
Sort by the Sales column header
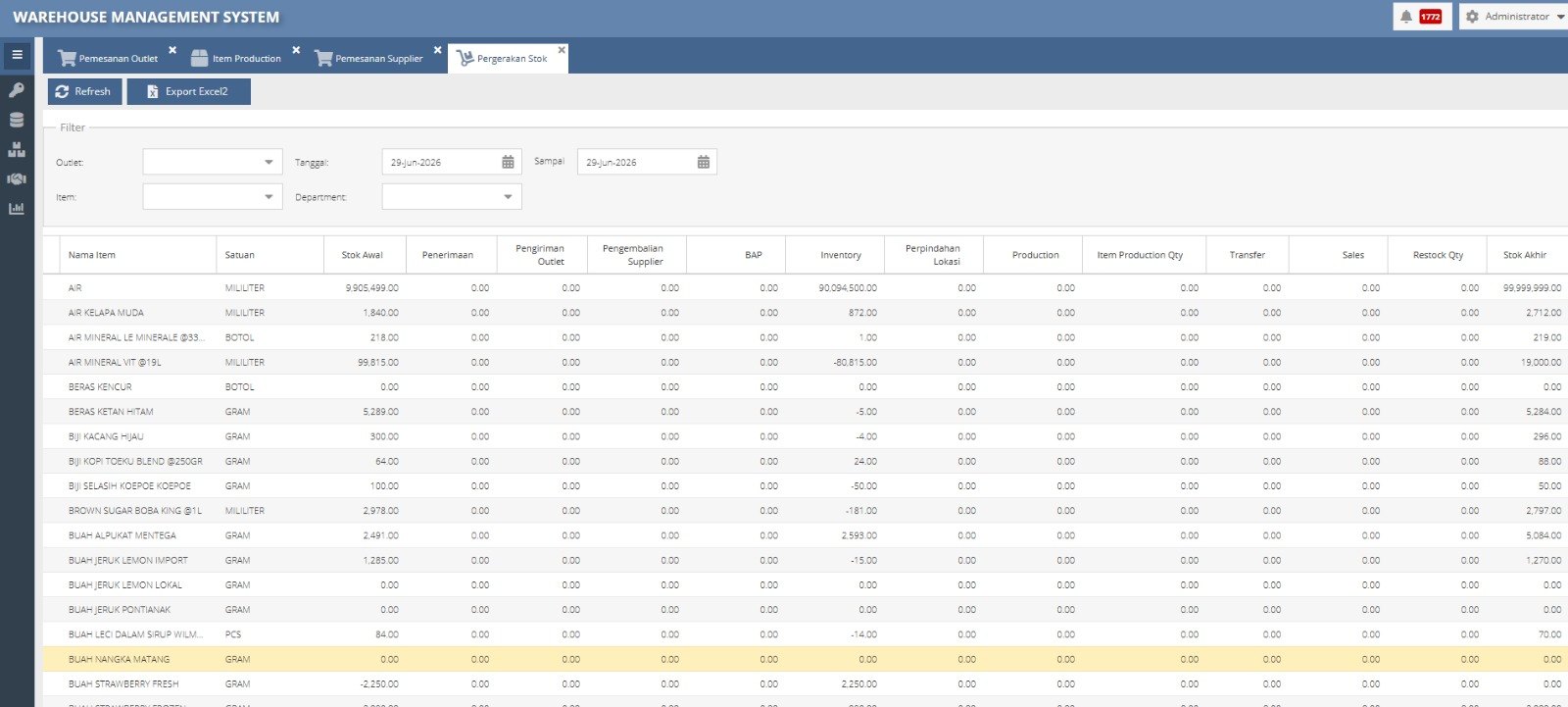click(1339, 255)
